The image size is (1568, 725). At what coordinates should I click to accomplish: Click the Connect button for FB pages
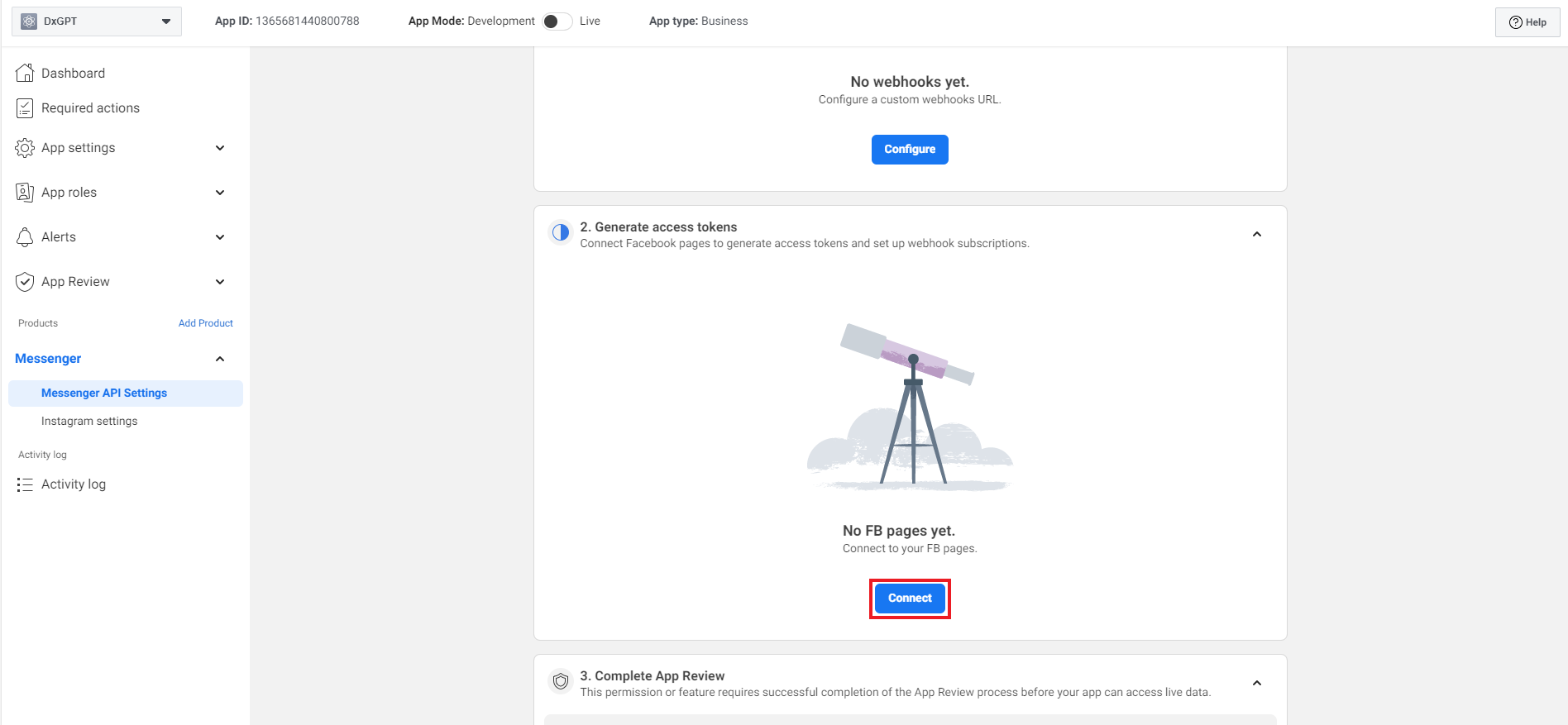[910, 599]
